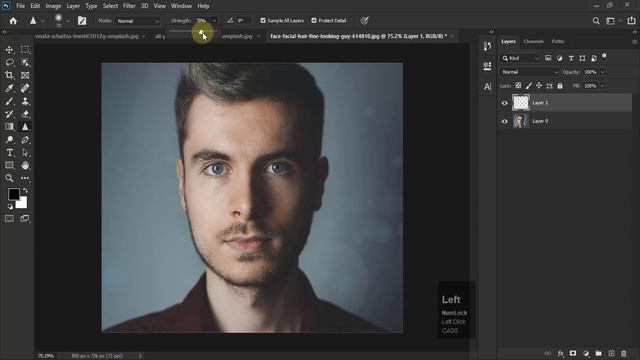Select the Horizontal Type tool

[9, 153]
